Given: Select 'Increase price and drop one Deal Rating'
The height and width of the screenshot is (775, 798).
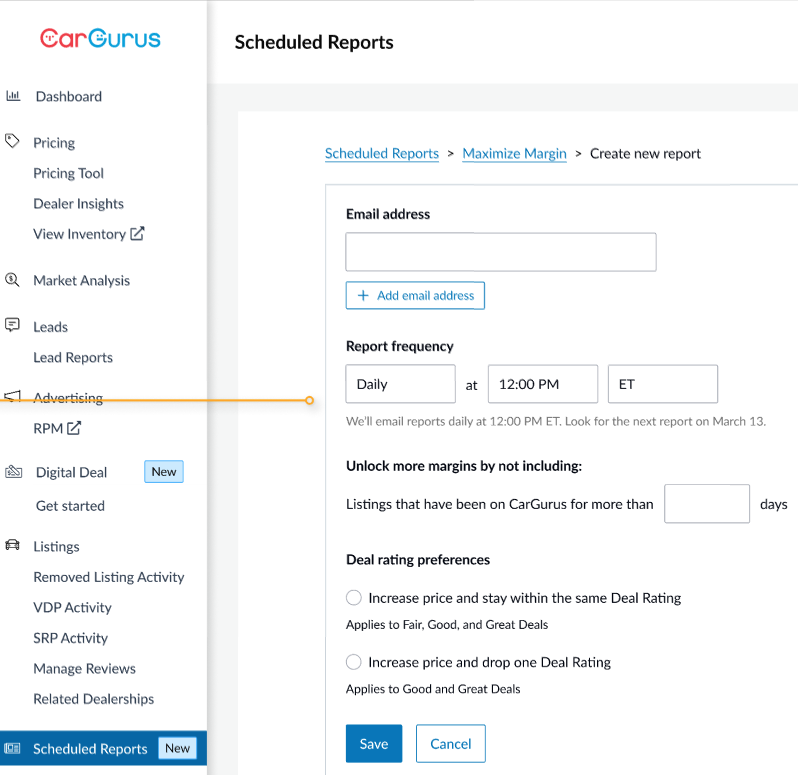Looking at the screenshot, I should [x=354, y=662].
